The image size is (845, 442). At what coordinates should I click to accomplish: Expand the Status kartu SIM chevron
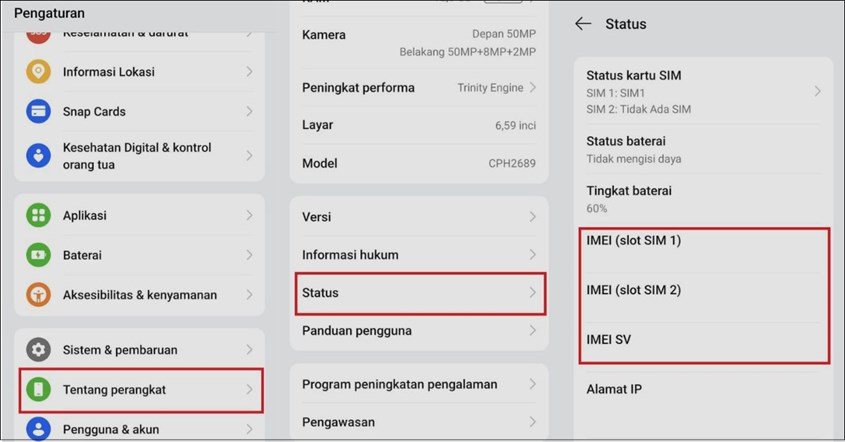817,91
